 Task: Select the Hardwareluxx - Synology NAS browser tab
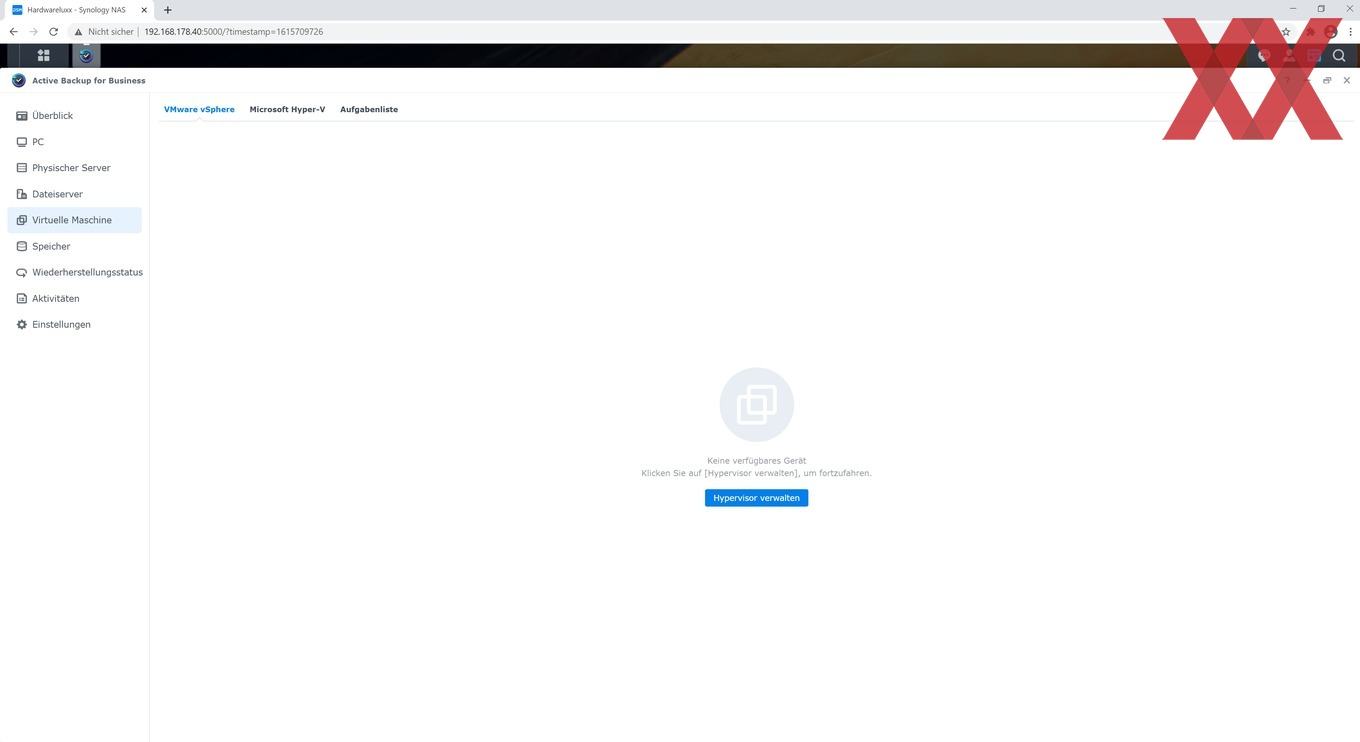tap(80, 10)
